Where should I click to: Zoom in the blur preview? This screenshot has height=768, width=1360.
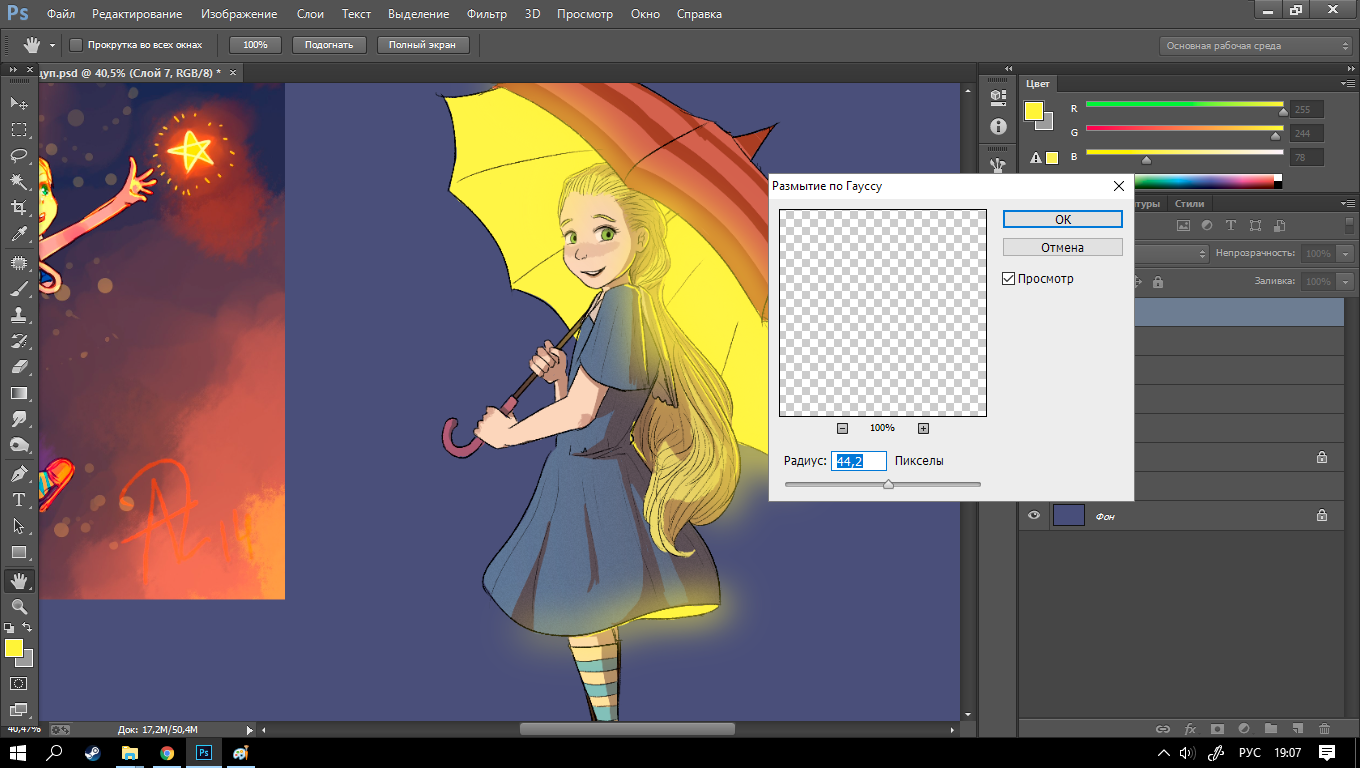[x=923, y=428]
